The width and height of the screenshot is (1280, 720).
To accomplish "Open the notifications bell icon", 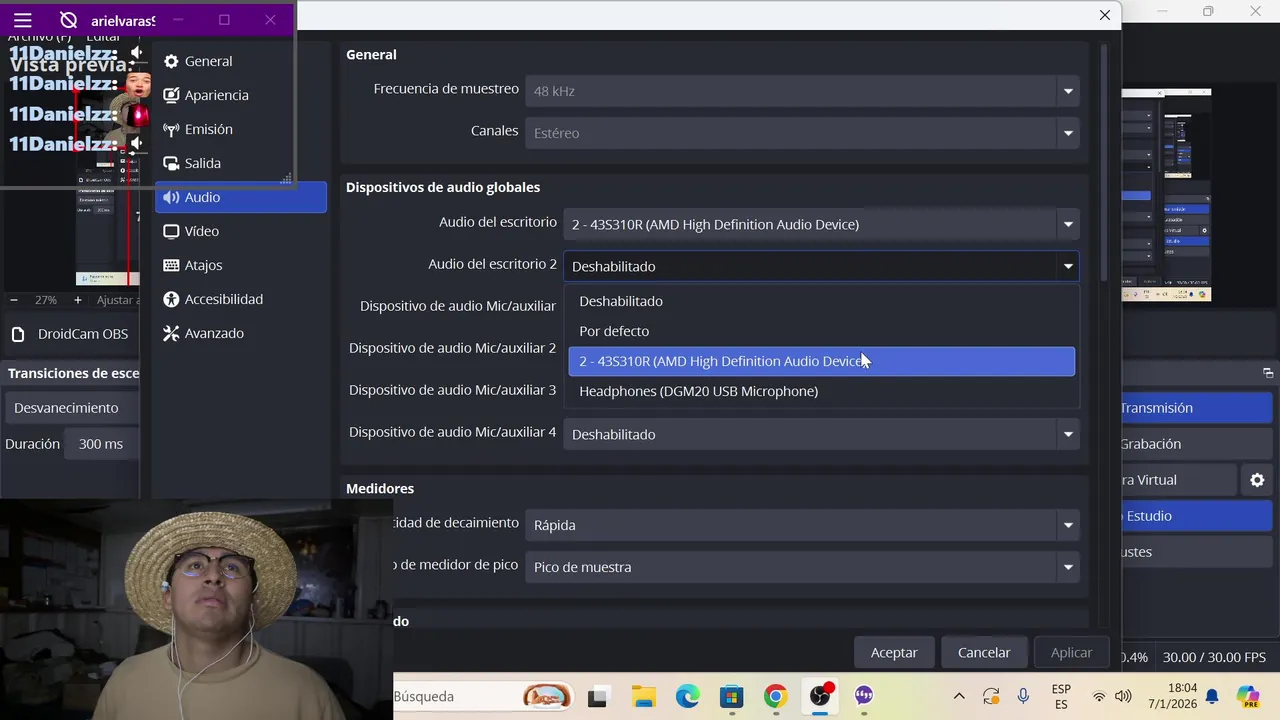I will point(1212,697).
